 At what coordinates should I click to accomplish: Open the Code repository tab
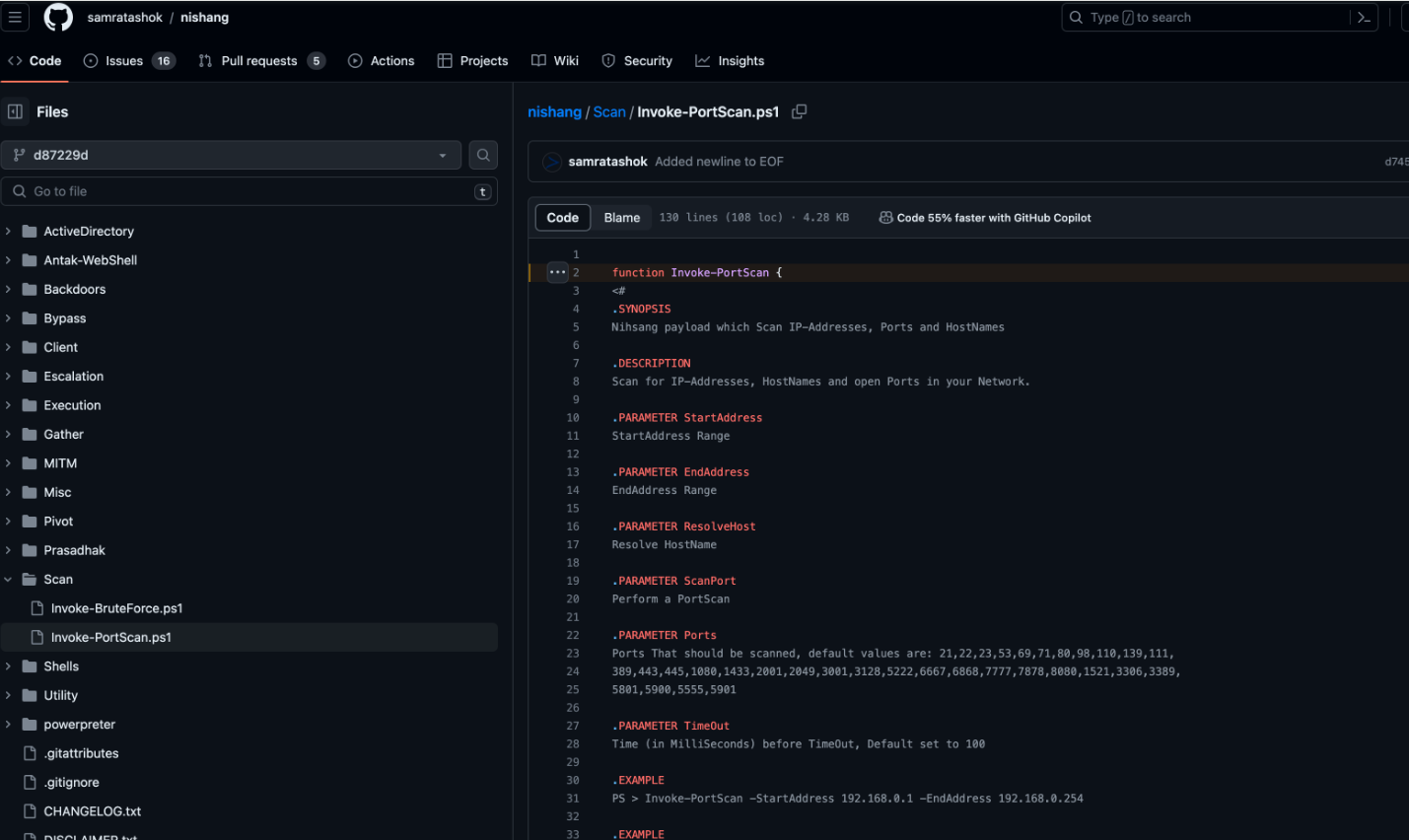tap(35, 61)
